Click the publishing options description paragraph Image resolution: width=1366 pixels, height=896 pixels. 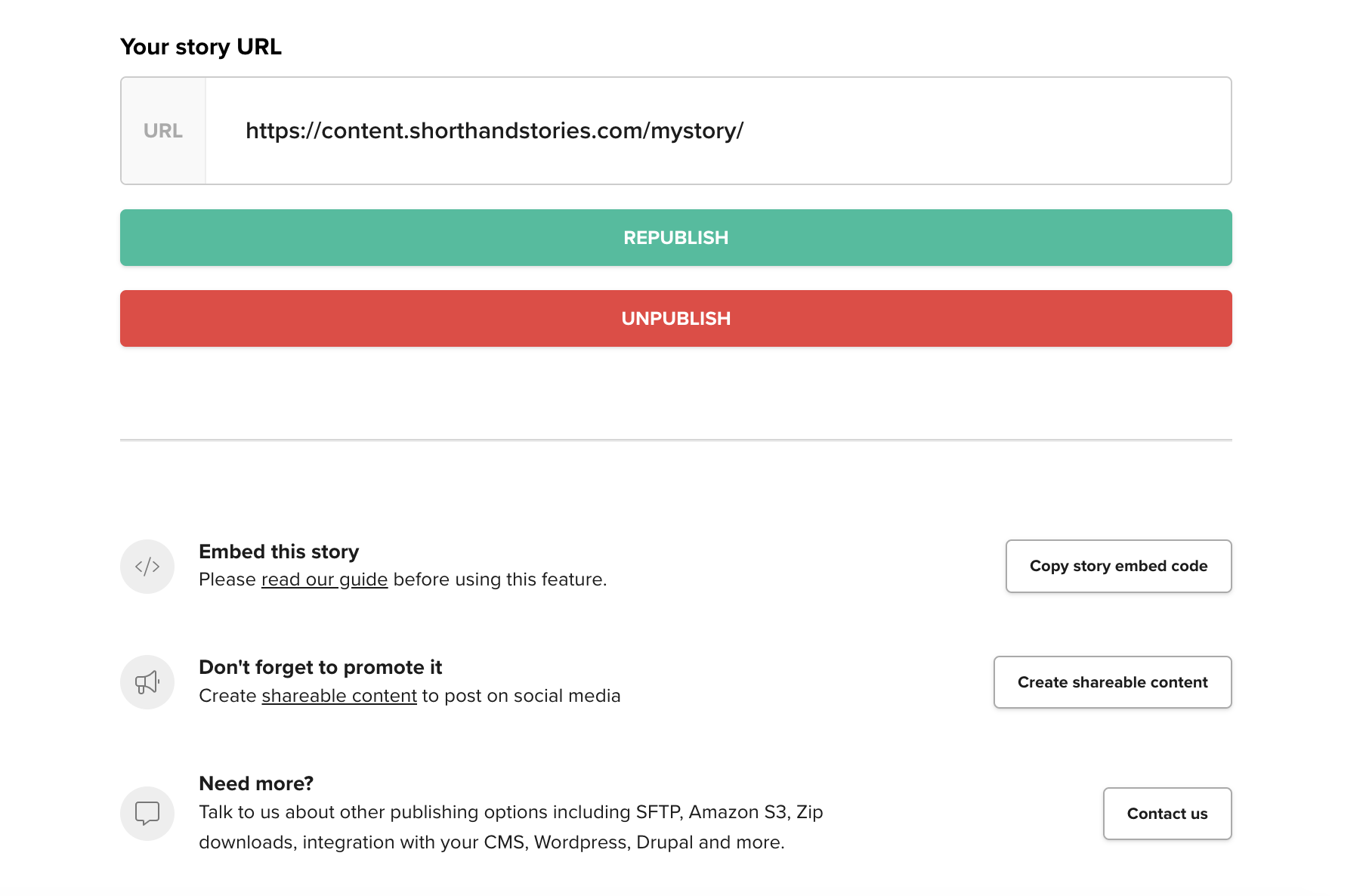[511, 827]
